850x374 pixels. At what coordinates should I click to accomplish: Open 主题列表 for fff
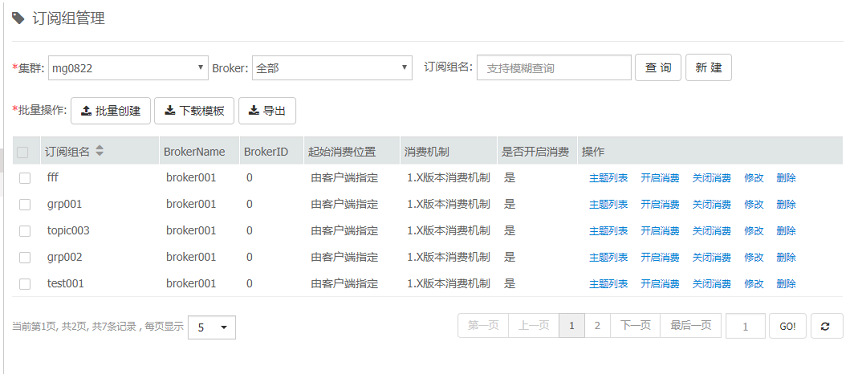pos(608,178)
